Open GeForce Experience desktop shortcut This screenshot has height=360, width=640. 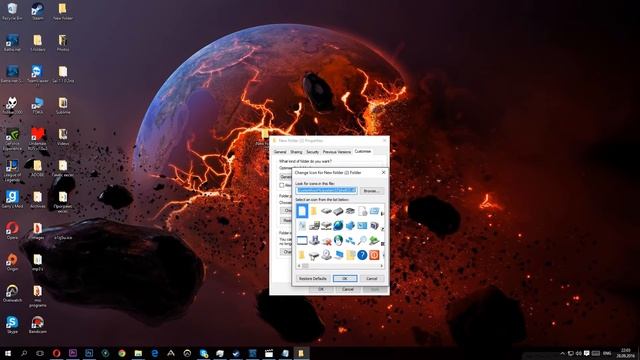[x=12, y=138]
